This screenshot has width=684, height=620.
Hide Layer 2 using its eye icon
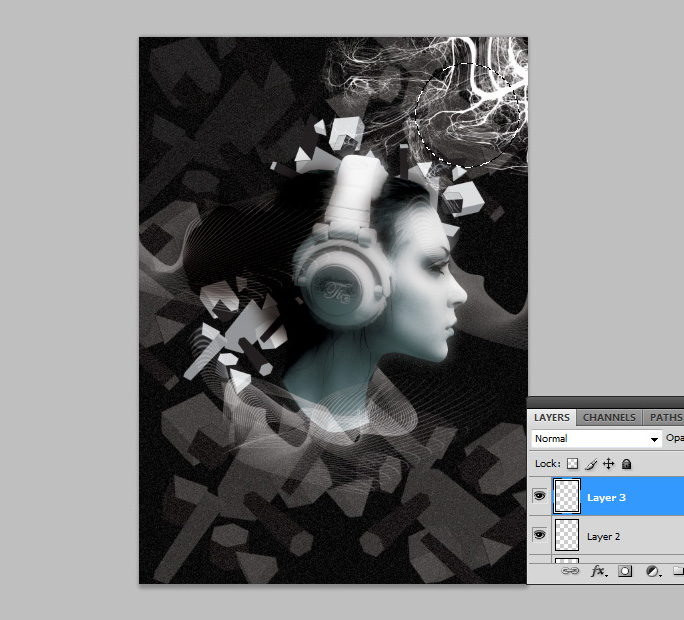540,536
